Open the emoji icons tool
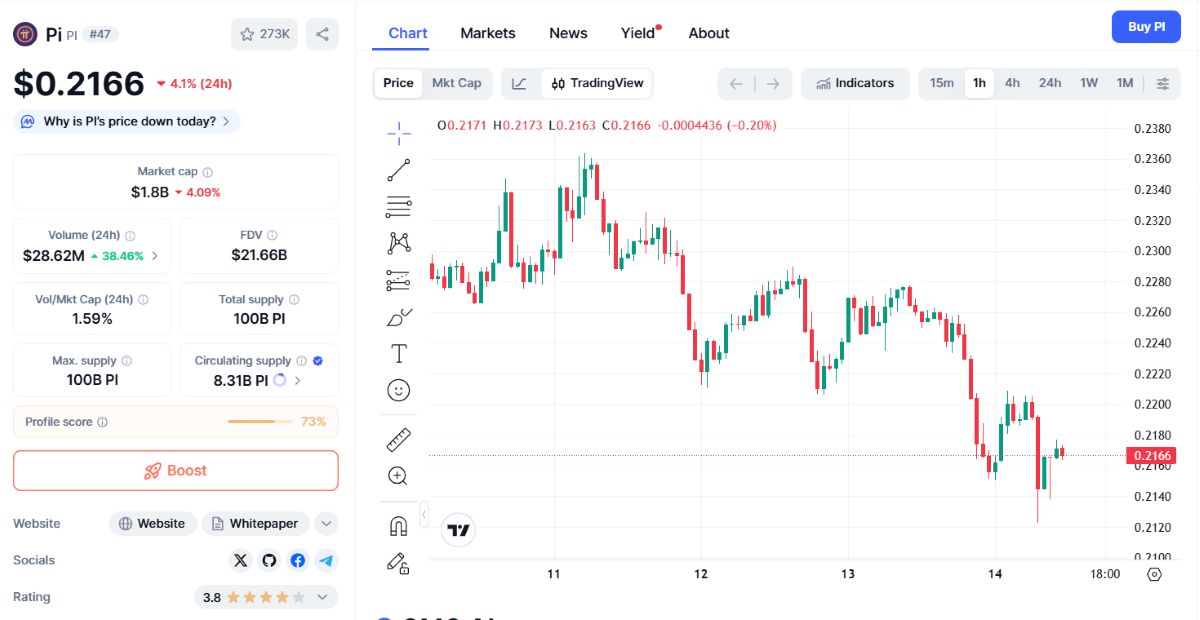 point(398,390)
